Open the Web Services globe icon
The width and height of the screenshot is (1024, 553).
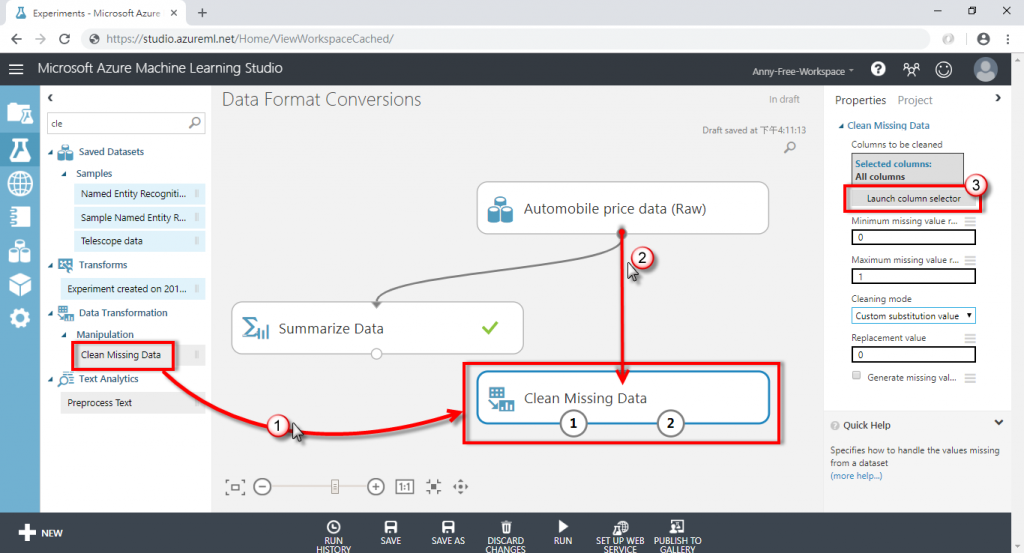tap(20, 183)
